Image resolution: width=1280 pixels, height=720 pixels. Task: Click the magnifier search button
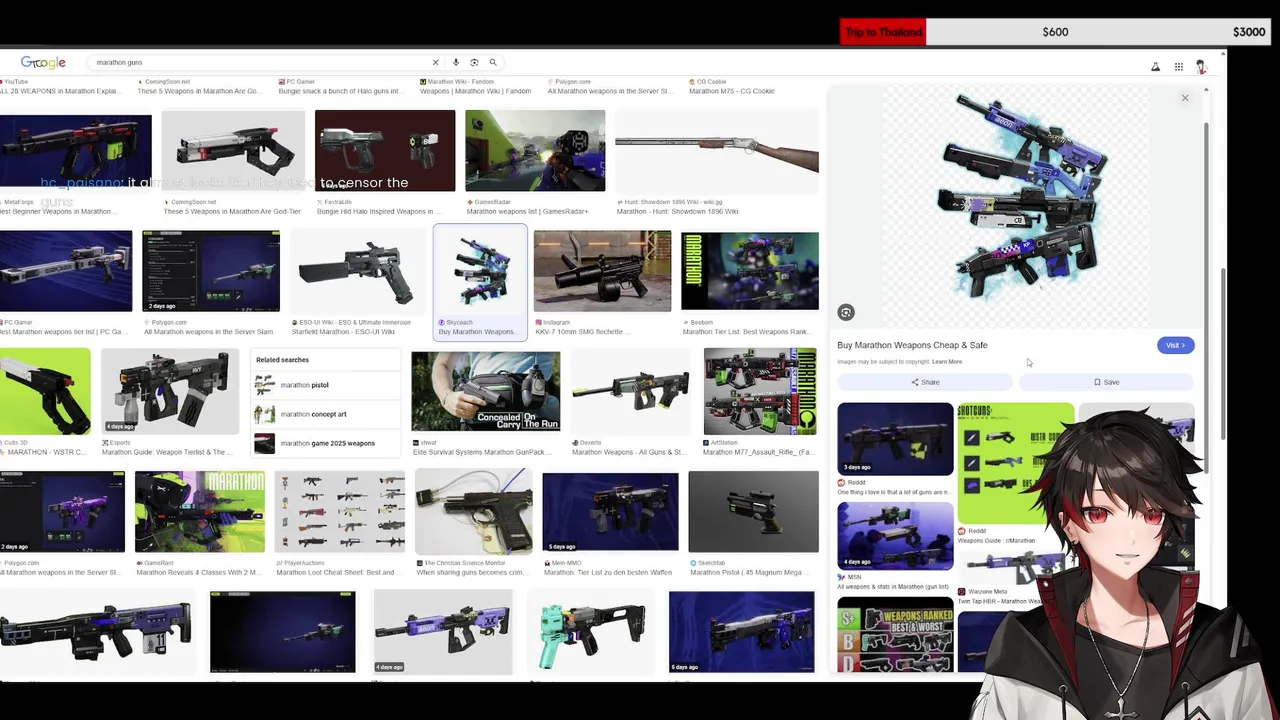pyautogui.click(x=493, y=62)
